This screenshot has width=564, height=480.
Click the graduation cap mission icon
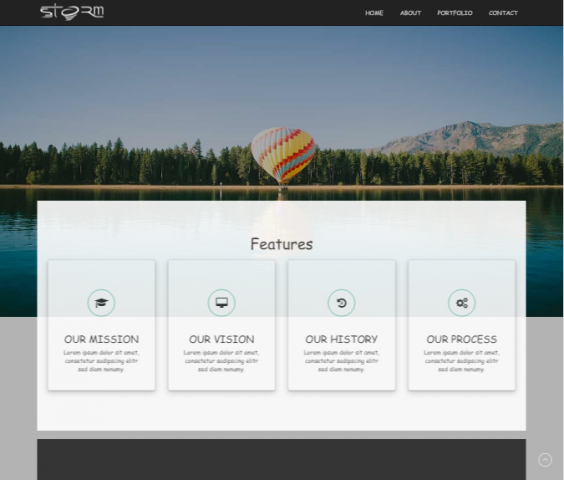pos(101,303)
